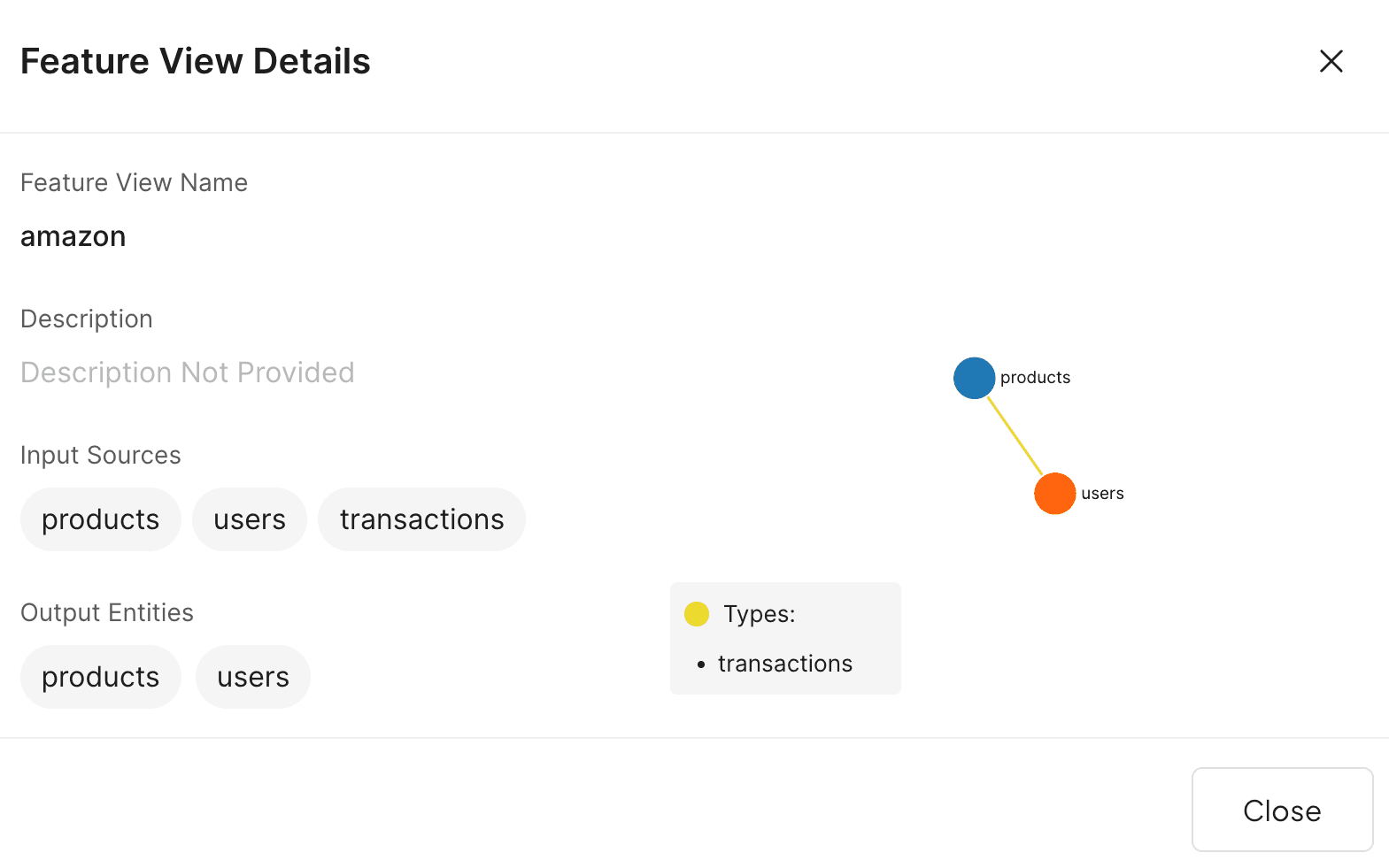Viewport: 1389px width, 868px height.
Task: Click the Feature View Details title
Action: coord(195,61)
